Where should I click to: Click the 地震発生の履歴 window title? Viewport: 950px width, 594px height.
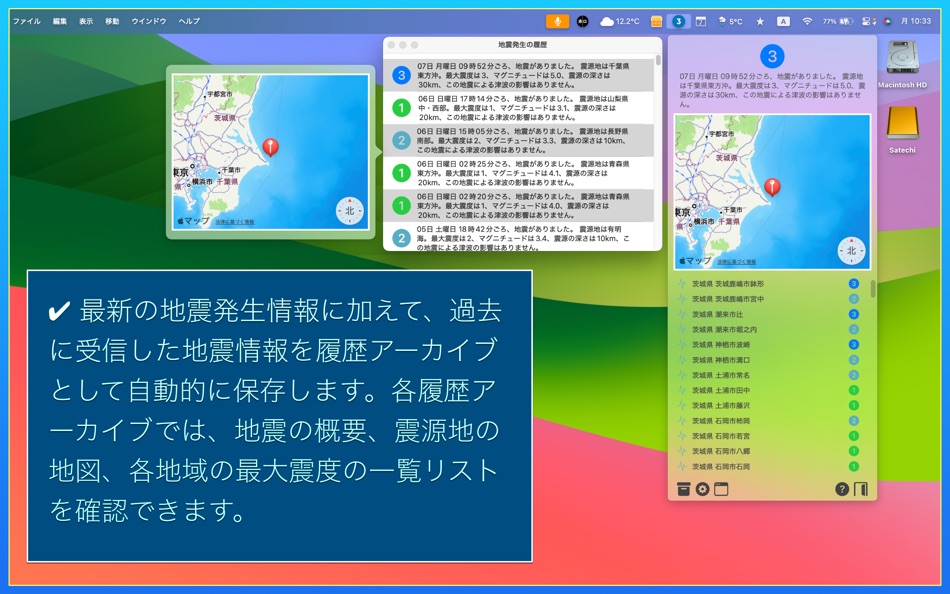click(x=522, y=45)
